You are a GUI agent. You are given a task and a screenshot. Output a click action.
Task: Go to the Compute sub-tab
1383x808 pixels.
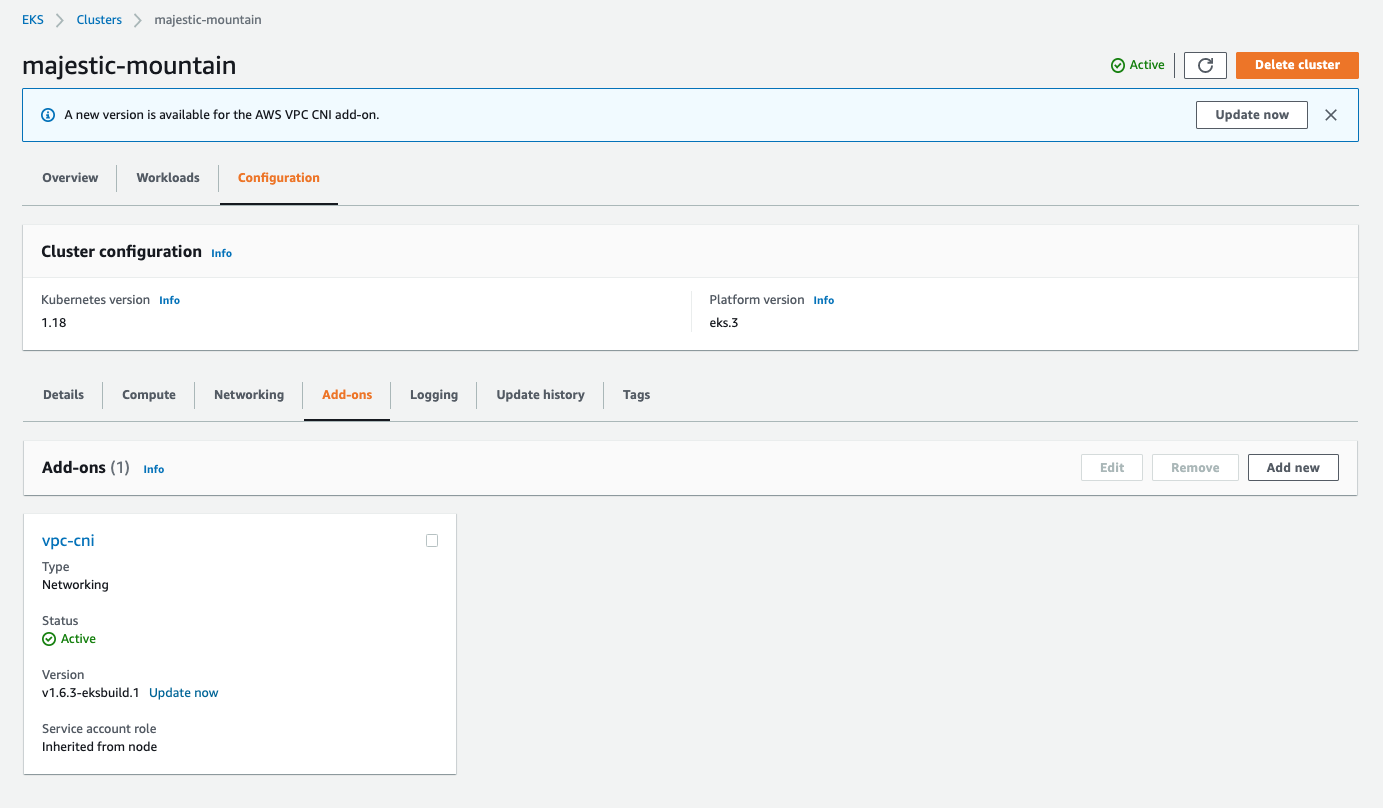[148, 394]
